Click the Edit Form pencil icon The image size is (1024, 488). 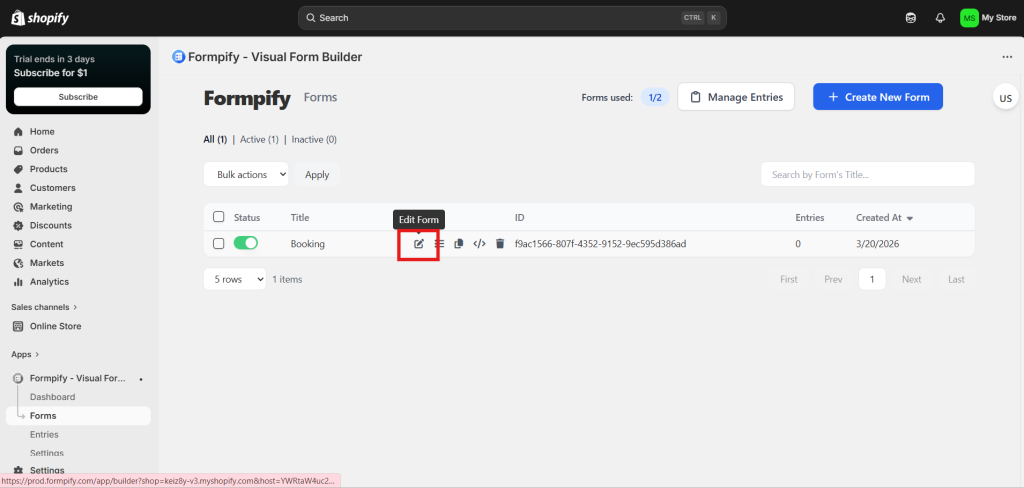pos(419,244)
